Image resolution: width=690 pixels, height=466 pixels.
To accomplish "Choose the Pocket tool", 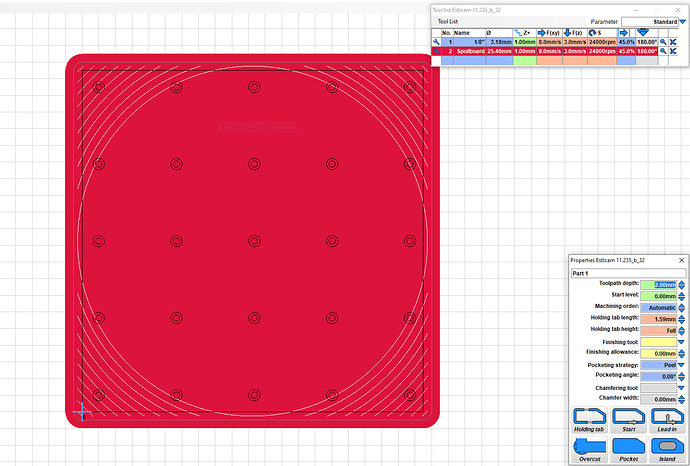I will pos(628,450).
